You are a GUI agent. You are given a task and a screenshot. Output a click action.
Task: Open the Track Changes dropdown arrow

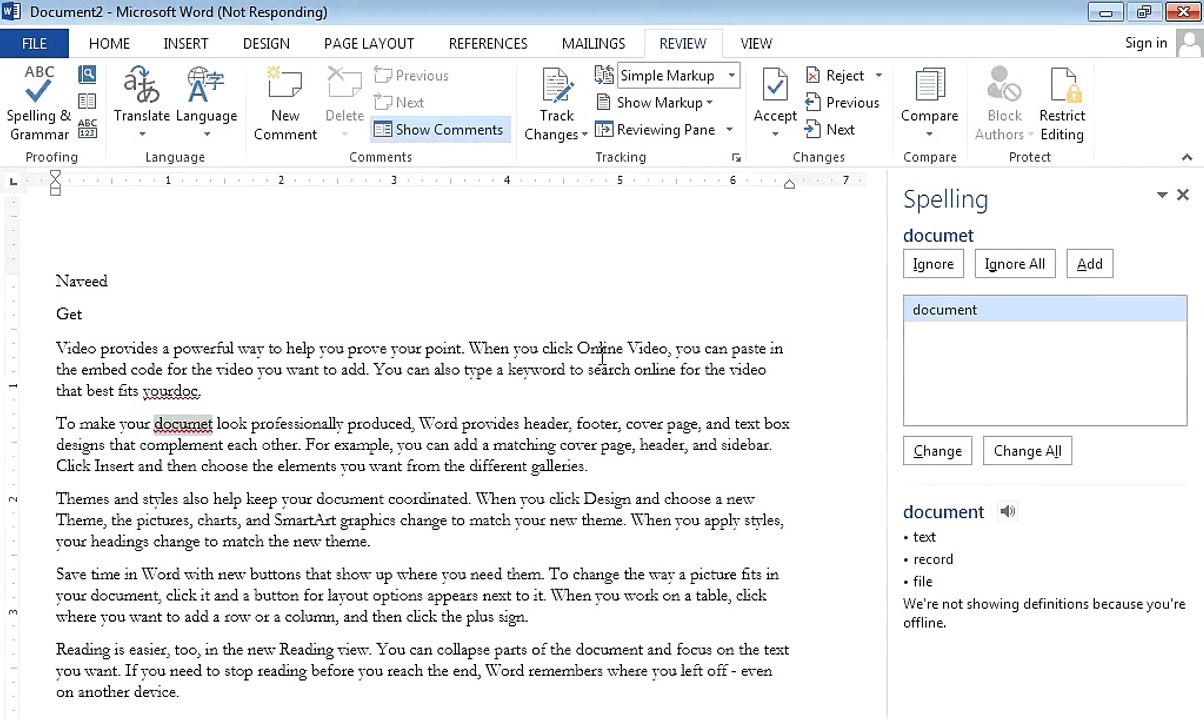pyautogui.click(x=584, y=135)
